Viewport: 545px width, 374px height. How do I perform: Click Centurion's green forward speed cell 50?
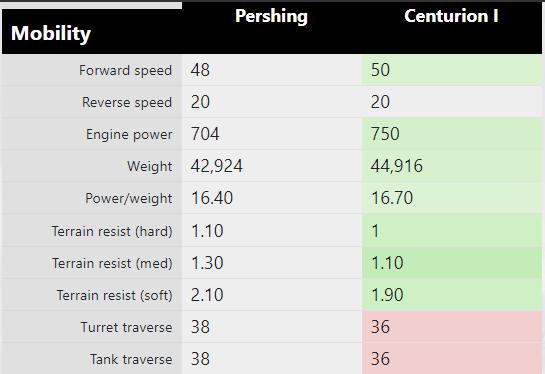click(452, 70)
